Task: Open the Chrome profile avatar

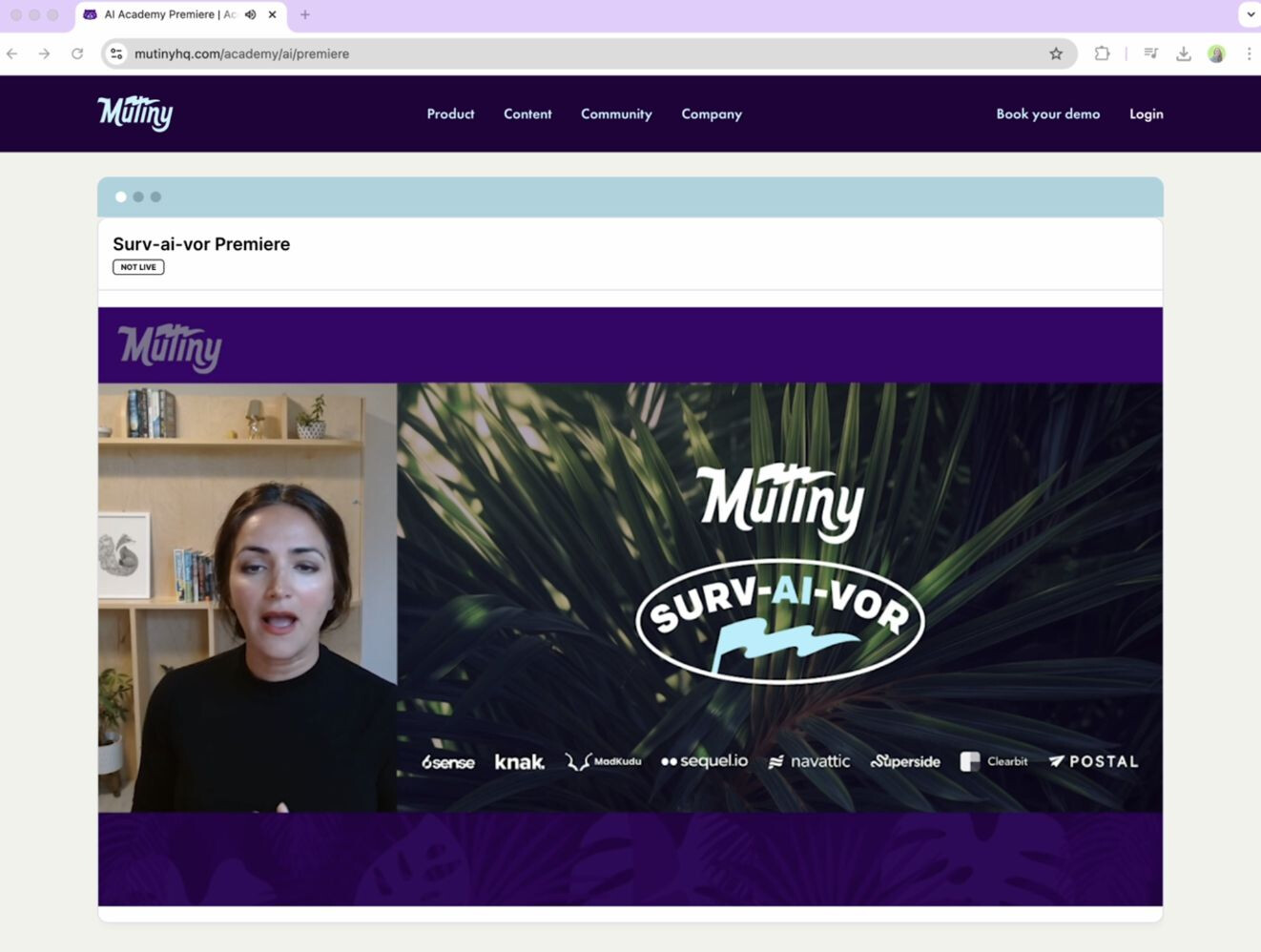Action: (x=1216, y=53)
